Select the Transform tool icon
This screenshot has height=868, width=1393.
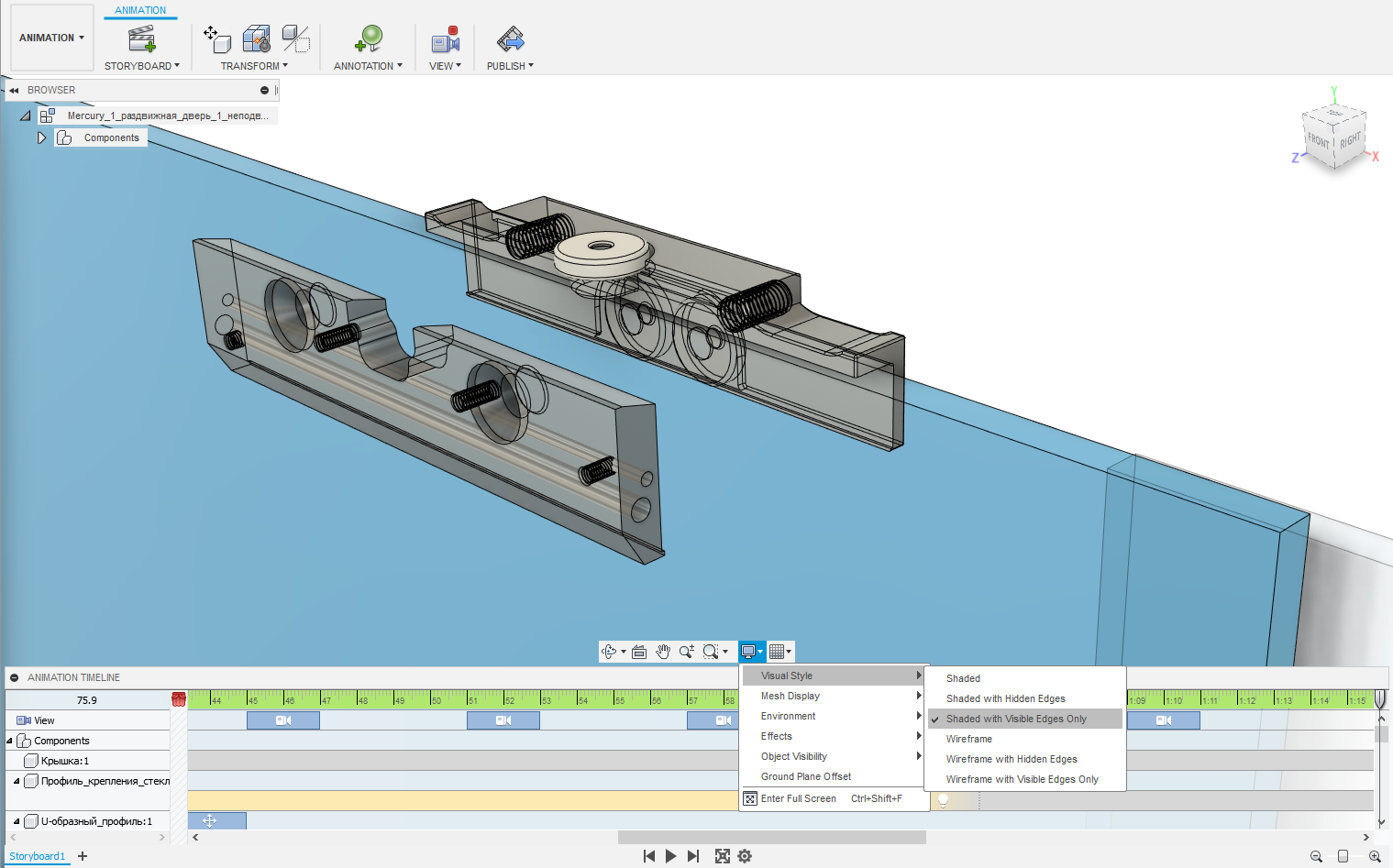(216, 40)
